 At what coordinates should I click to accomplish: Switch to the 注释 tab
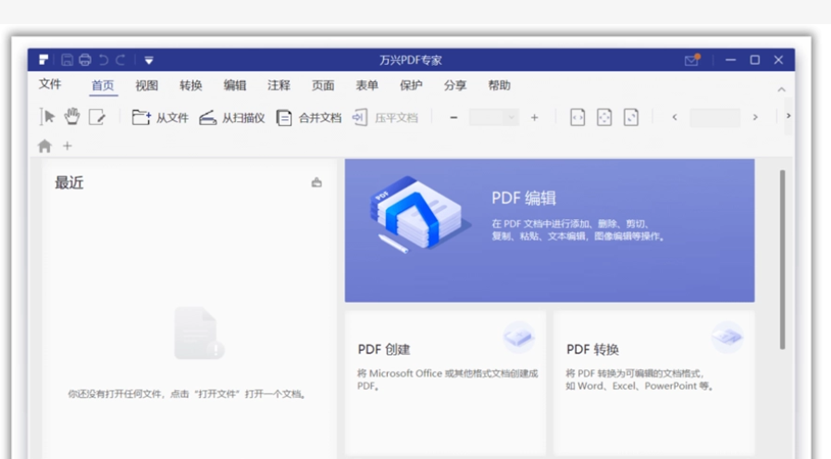279,85
